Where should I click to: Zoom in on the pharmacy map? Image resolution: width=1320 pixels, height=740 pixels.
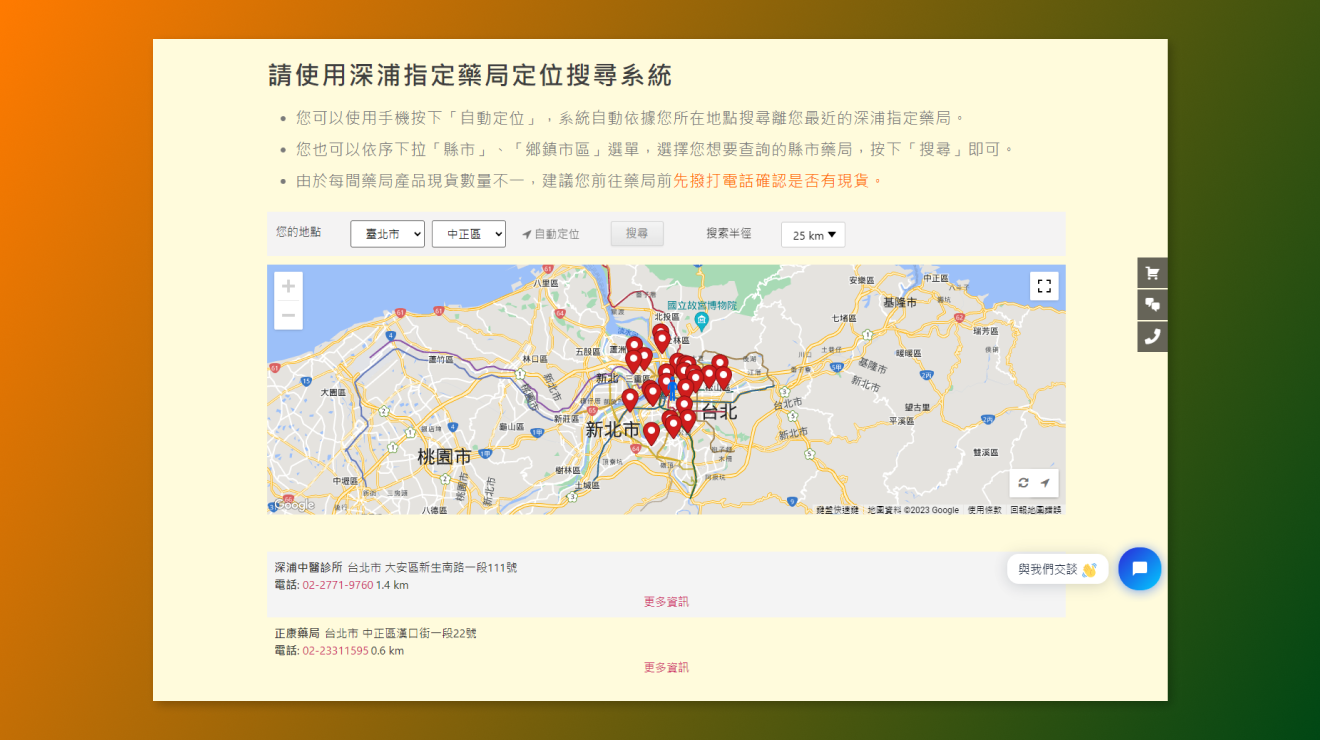coord(288,286)
